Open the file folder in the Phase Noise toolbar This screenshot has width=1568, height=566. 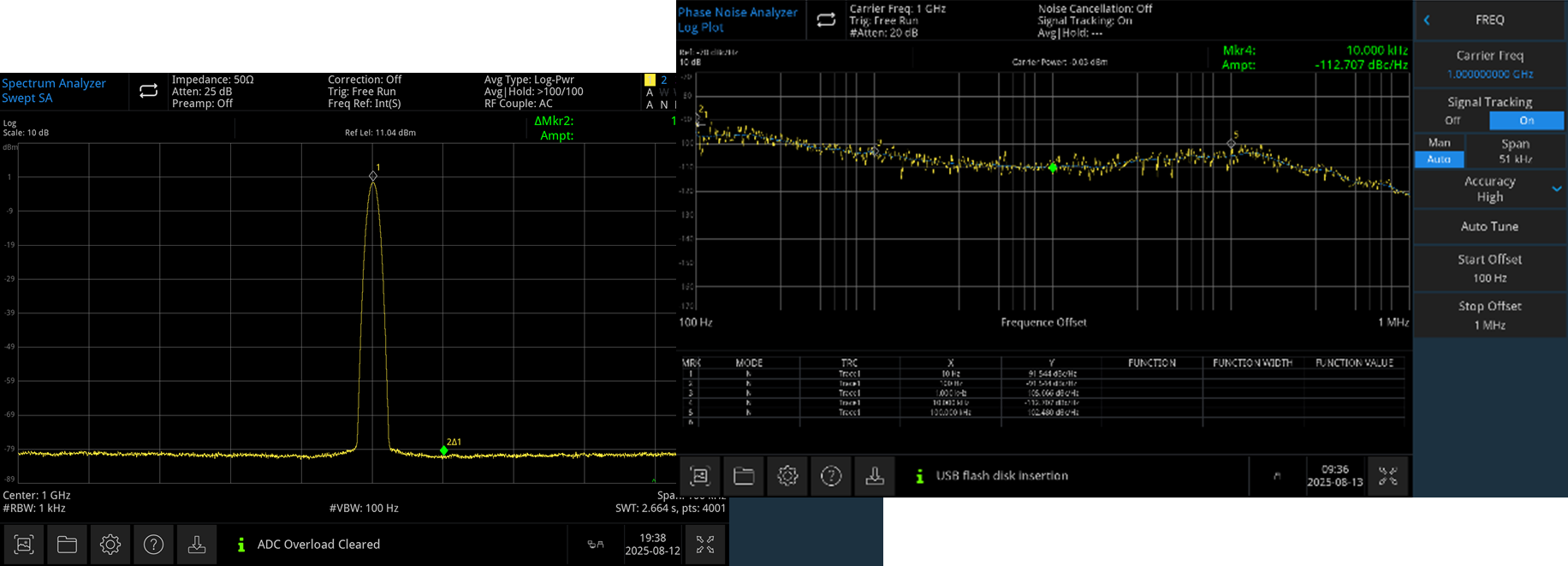point(744,476)
